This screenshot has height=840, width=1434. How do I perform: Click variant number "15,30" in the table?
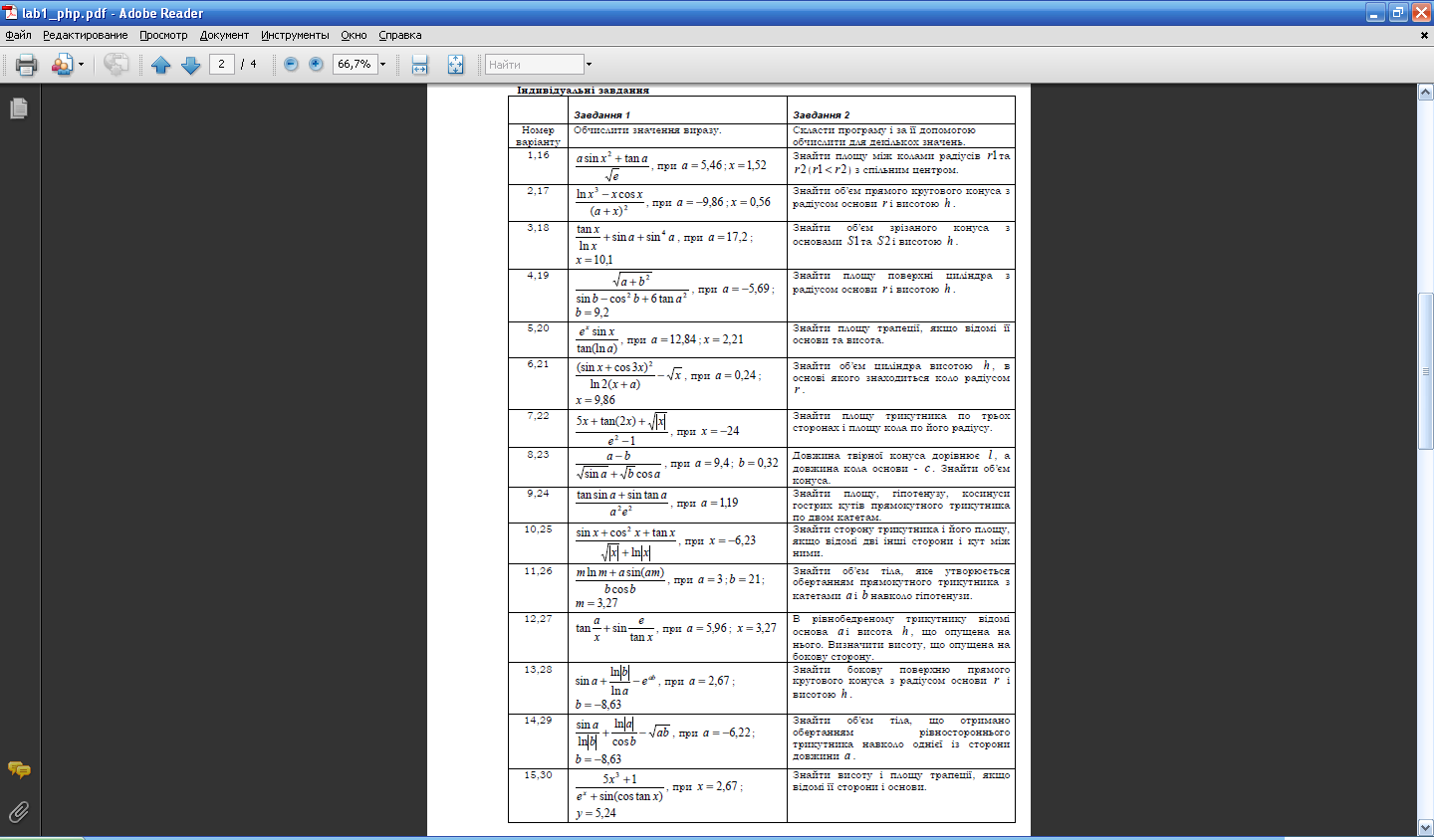(538, 774)
